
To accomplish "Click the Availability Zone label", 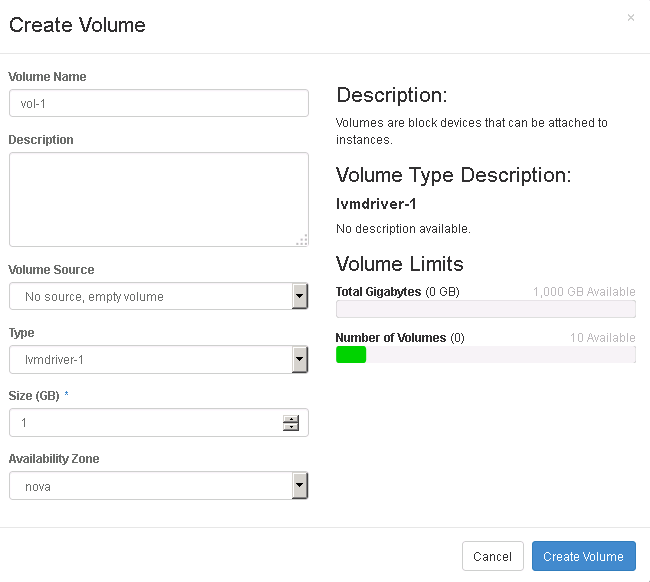I will click(x=53, y=459).
